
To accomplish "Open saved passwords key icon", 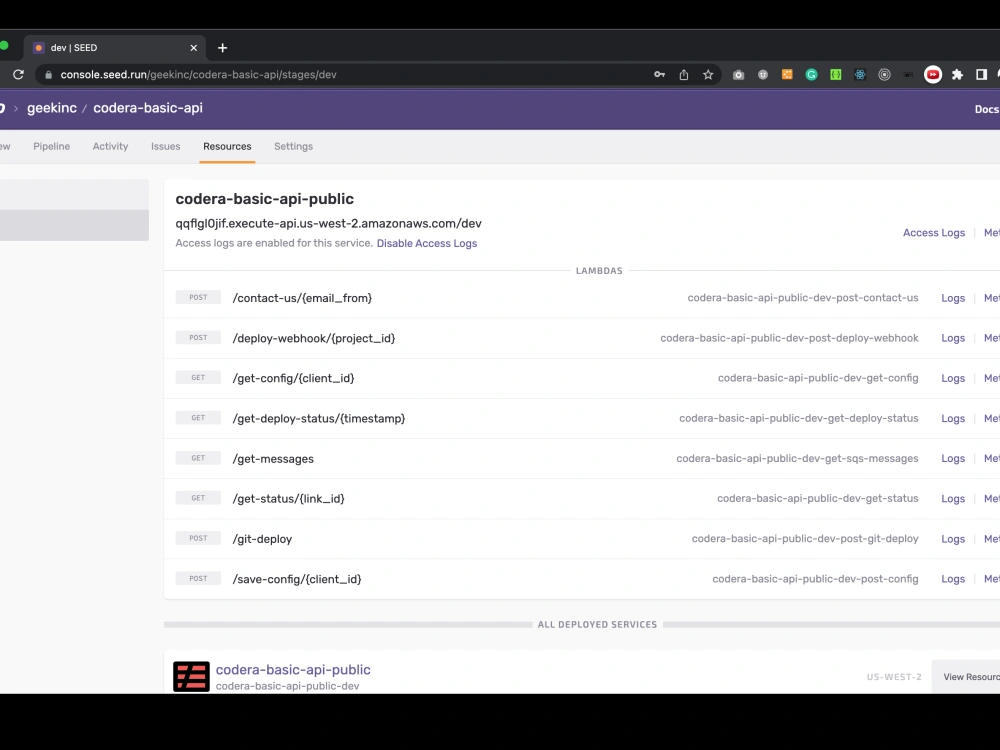I will [x=659, y=75].
